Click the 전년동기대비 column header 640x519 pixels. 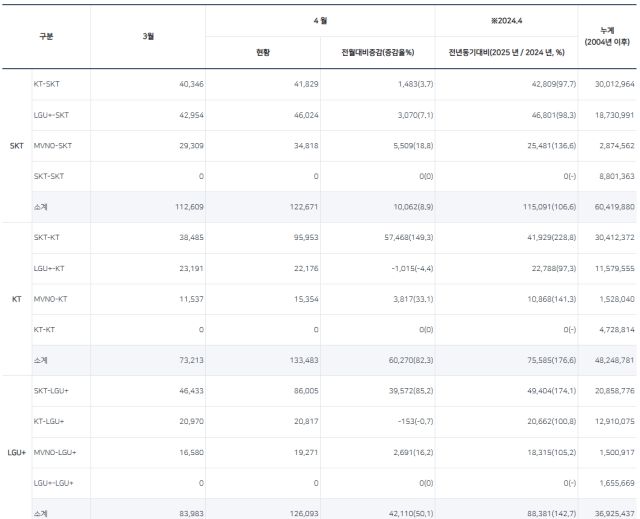[x=506, y=52]
